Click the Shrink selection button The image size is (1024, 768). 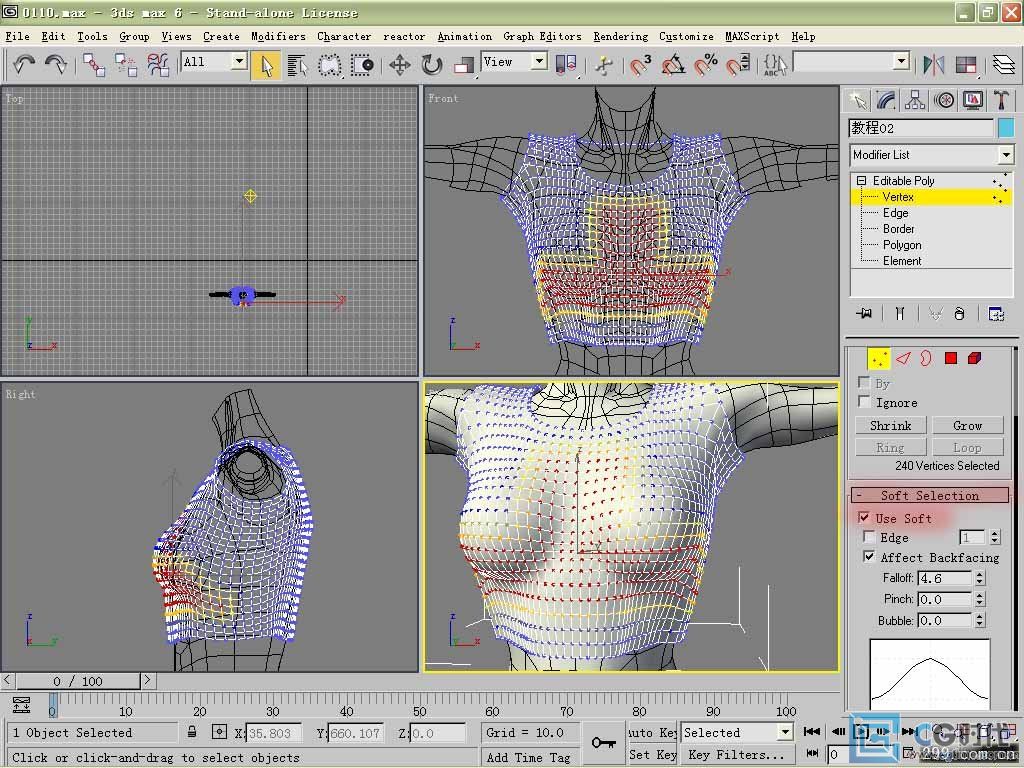pos(890,426)
